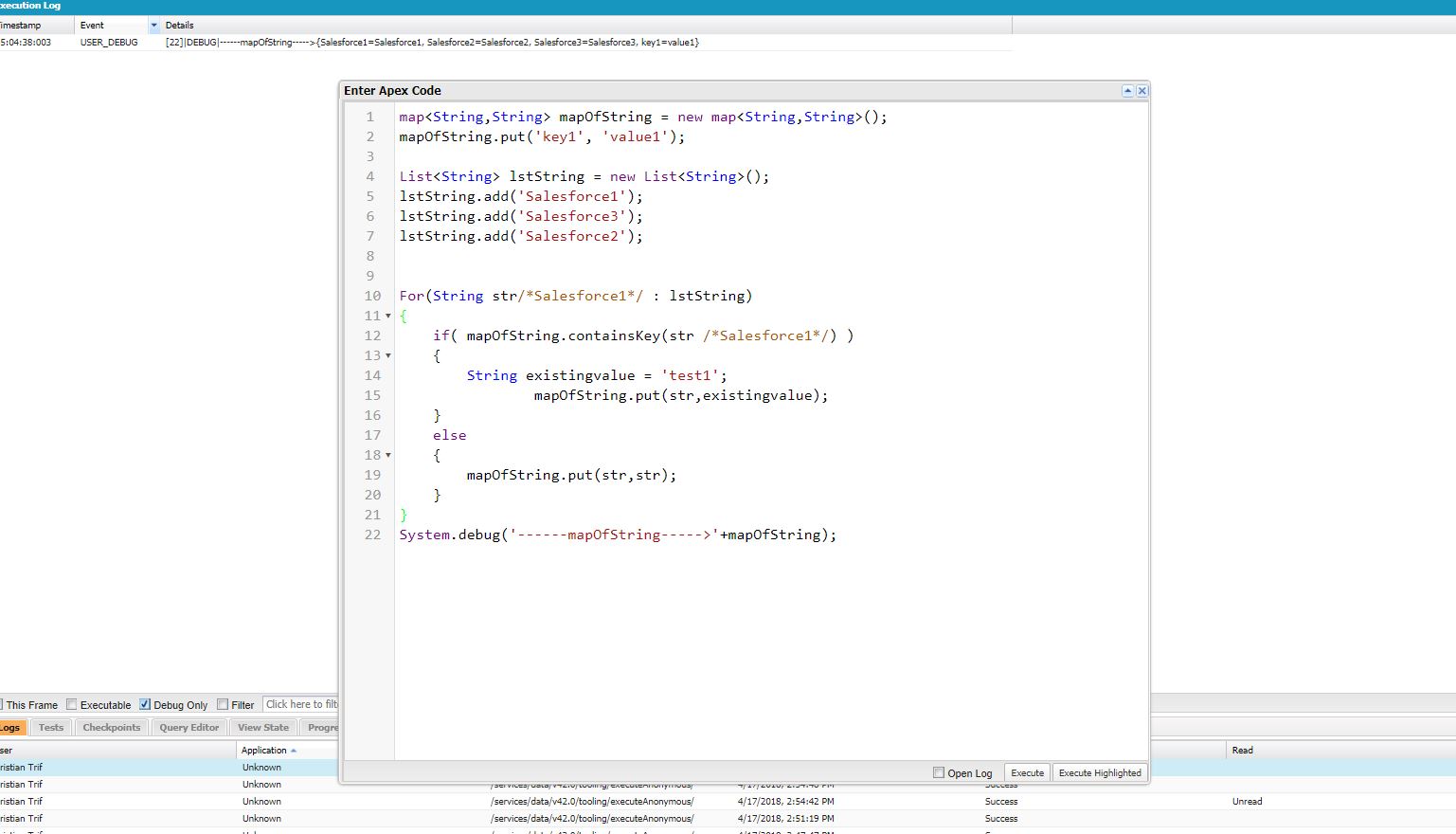Select the View State tab
The image size is (1456, 834).
pyautogui.click(x=263, y=728)
